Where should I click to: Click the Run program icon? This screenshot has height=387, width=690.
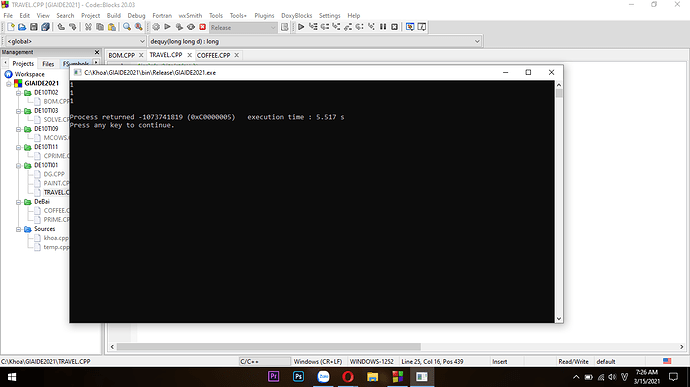[167, 27]
